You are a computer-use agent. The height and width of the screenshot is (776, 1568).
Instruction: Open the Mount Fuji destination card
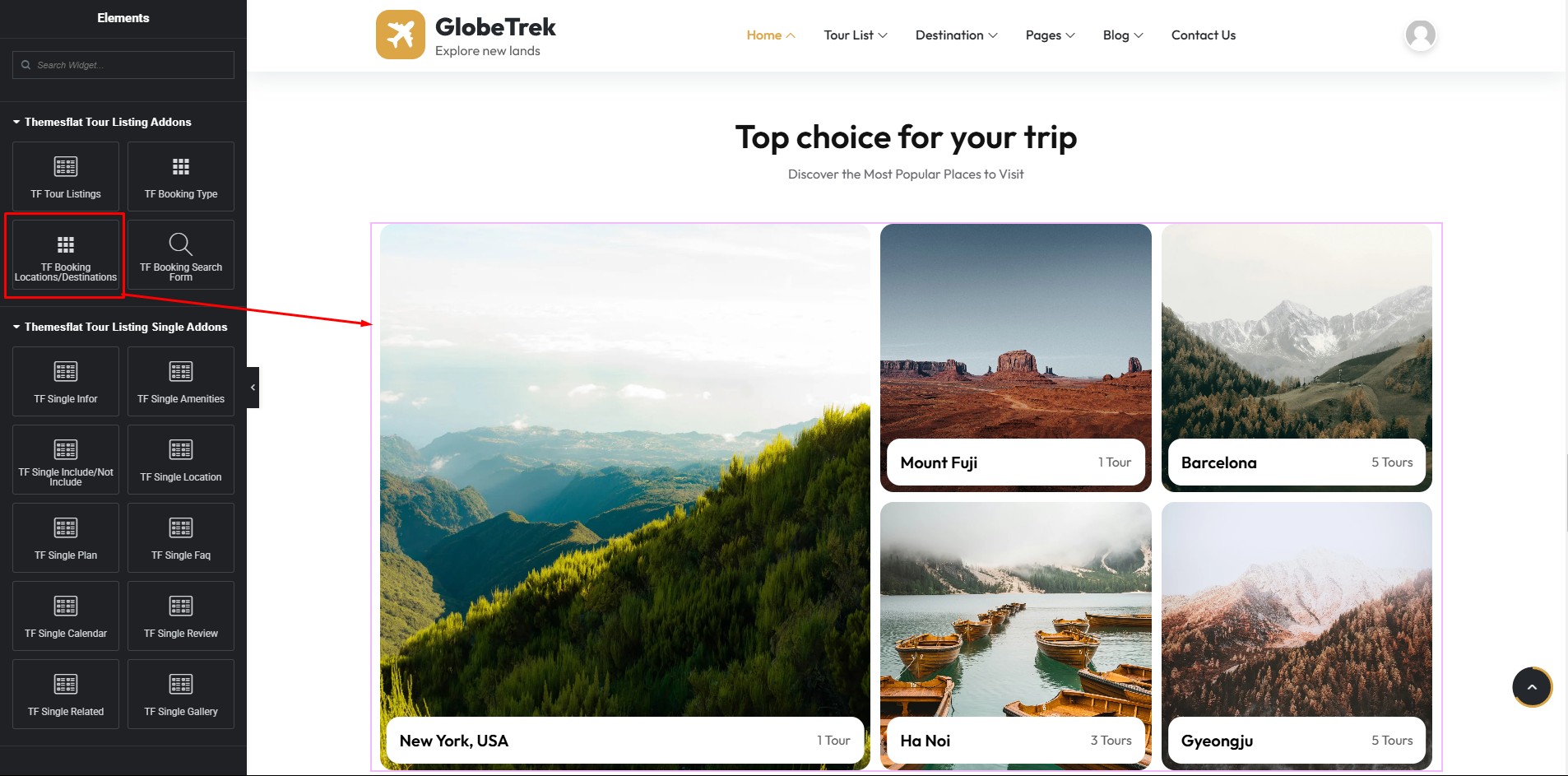click(1015, 357)
